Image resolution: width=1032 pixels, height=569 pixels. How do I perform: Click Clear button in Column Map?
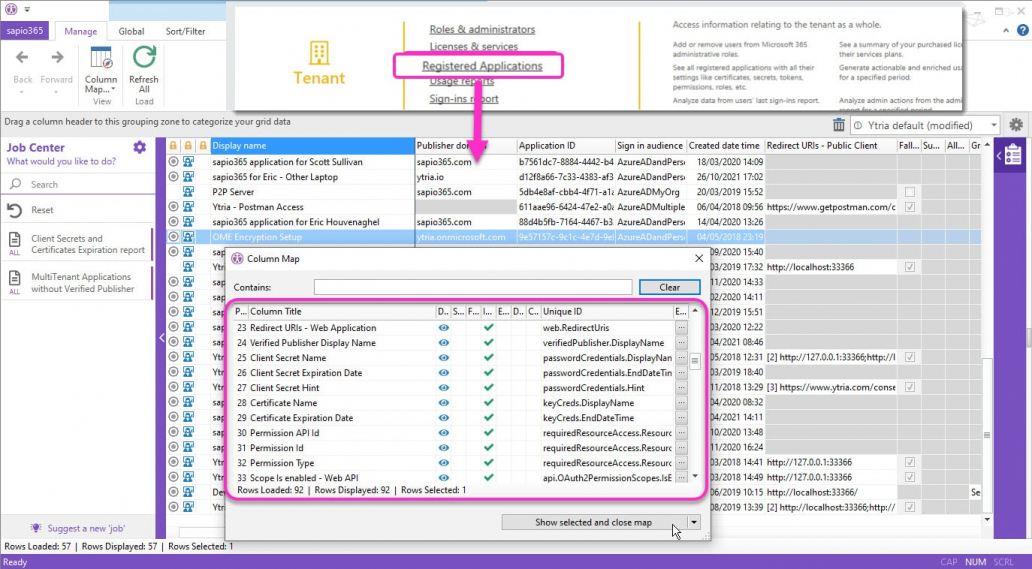[669, 287]
